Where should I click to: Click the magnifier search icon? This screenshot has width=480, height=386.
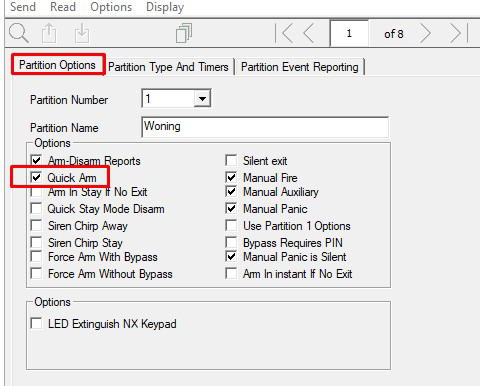[18, 33]
